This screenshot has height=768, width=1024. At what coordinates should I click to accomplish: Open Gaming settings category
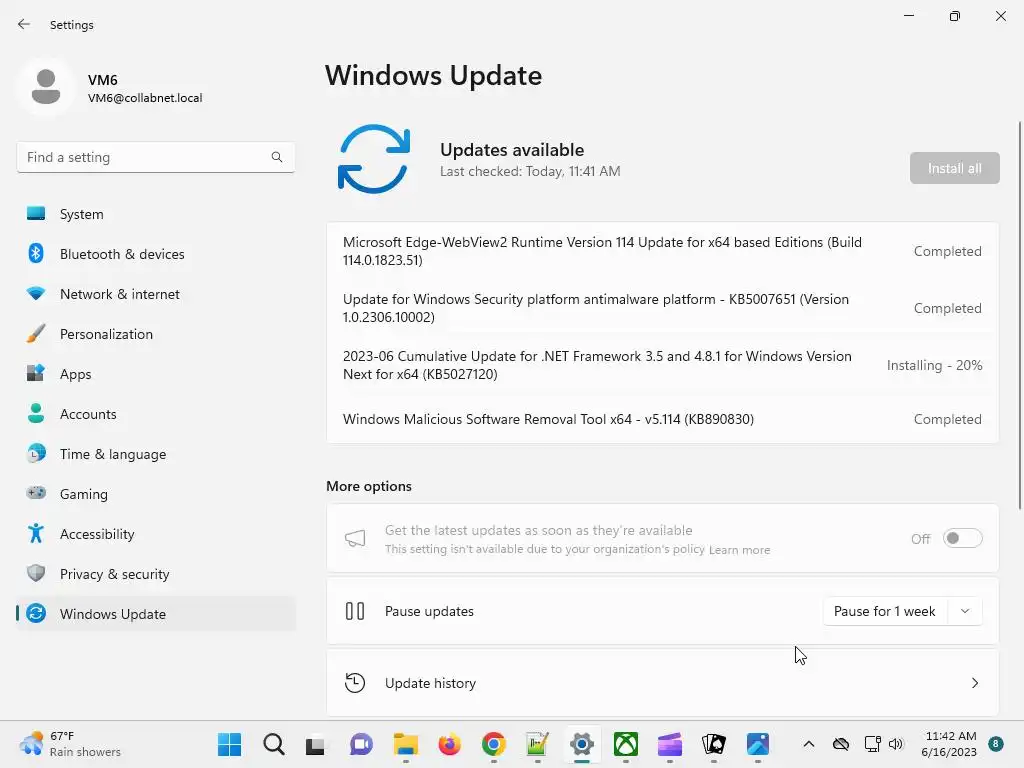click(x=155, y=494)
